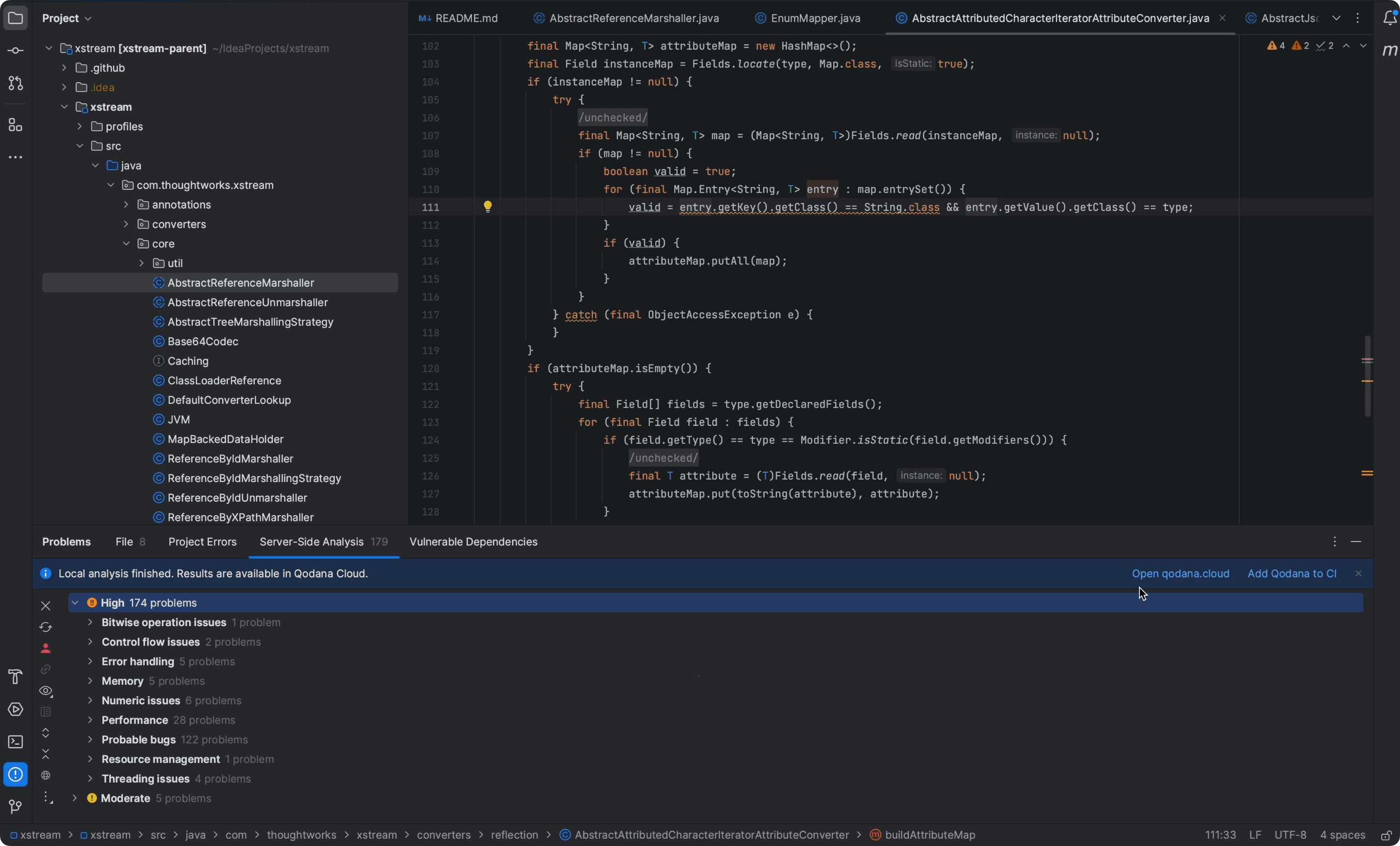Open the Build tool window (hammer icon)
The image size is (1400, 846).
click(15, 677)
